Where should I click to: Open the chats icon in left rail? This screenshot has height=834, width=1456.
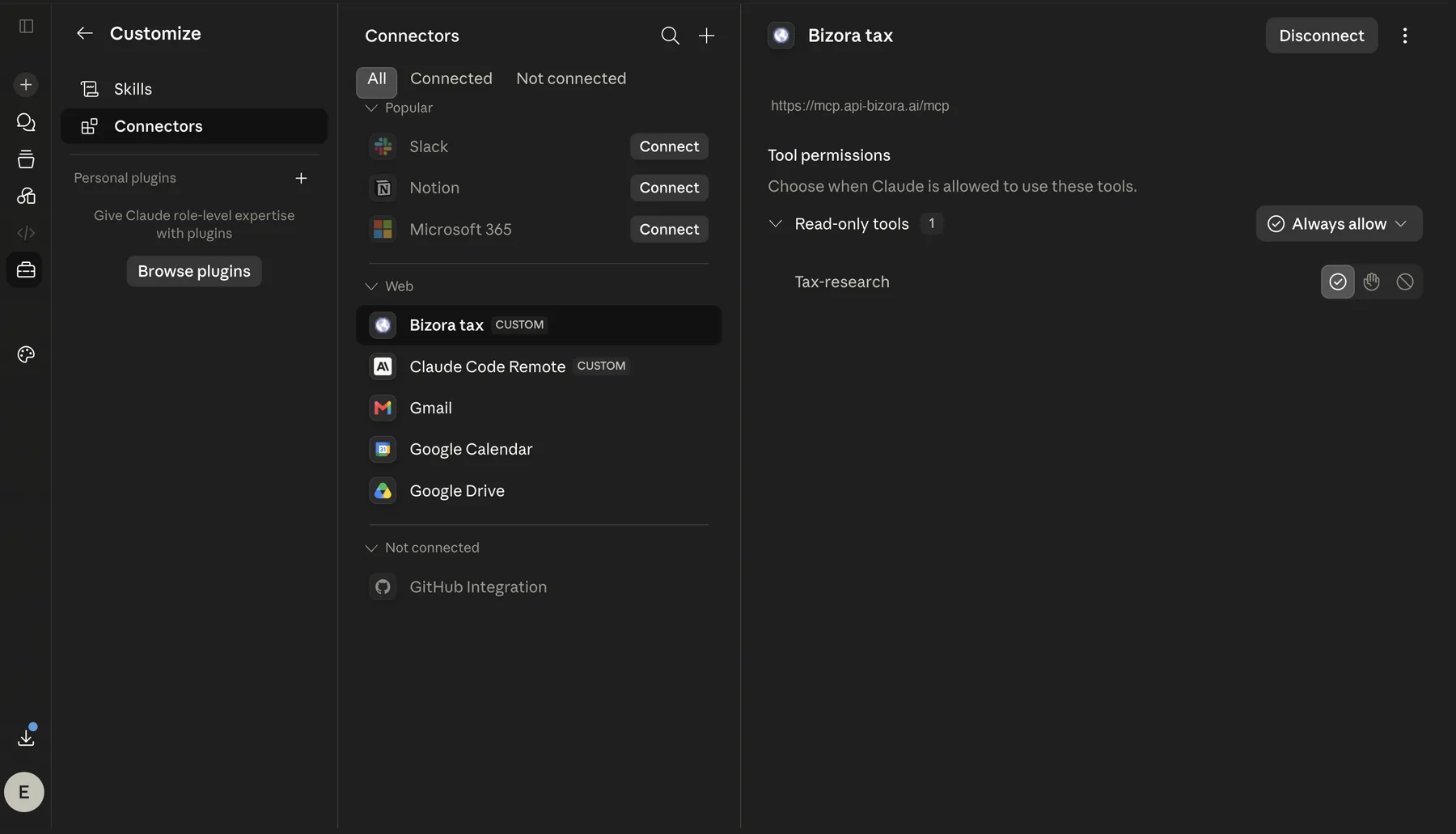(x=26, y=122)
